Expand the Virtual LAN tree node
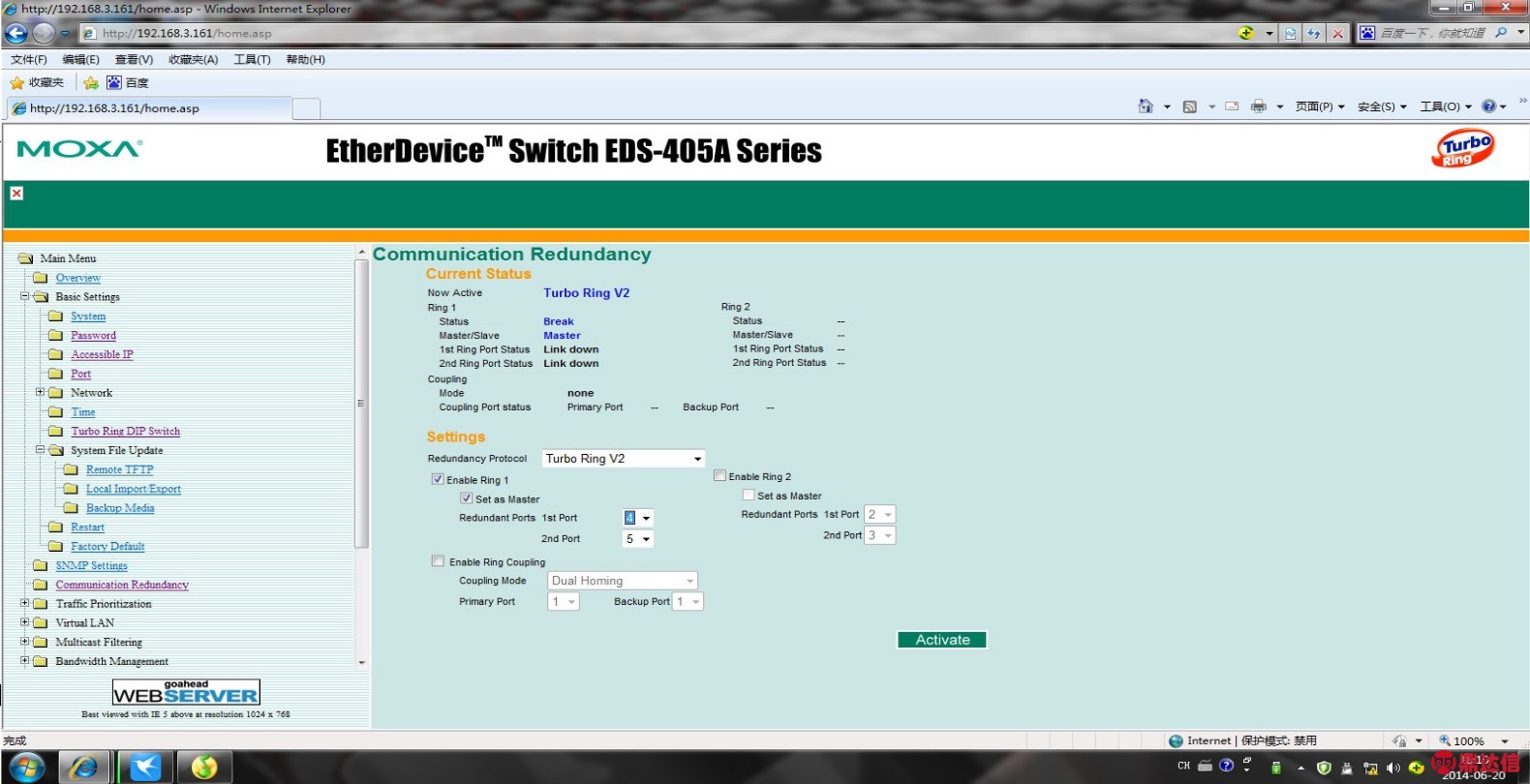Image resolution: width=1530 pixels, height=784 pixels. [x=24, y=622]
